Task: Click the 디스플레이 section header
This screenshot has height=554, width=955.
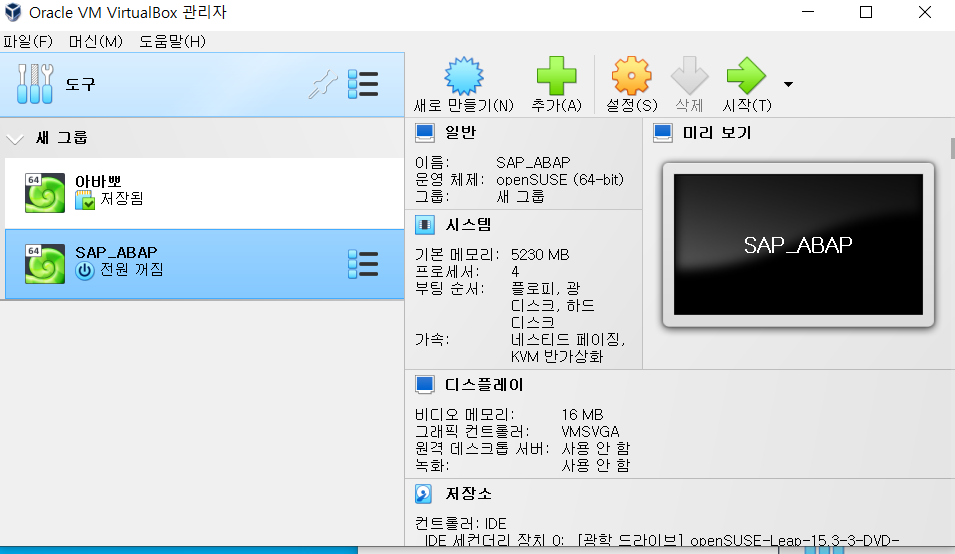Action: tap(484, 385)
